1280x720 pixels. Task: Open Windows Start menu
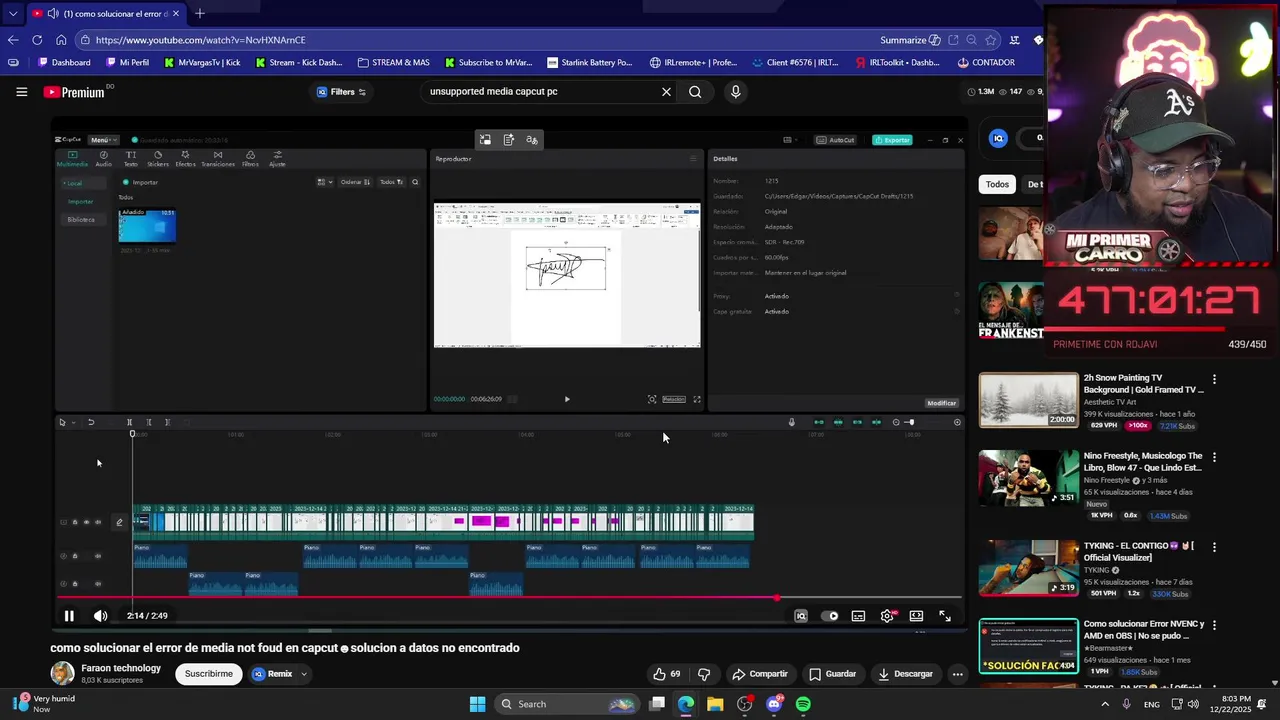coord(477,704)
